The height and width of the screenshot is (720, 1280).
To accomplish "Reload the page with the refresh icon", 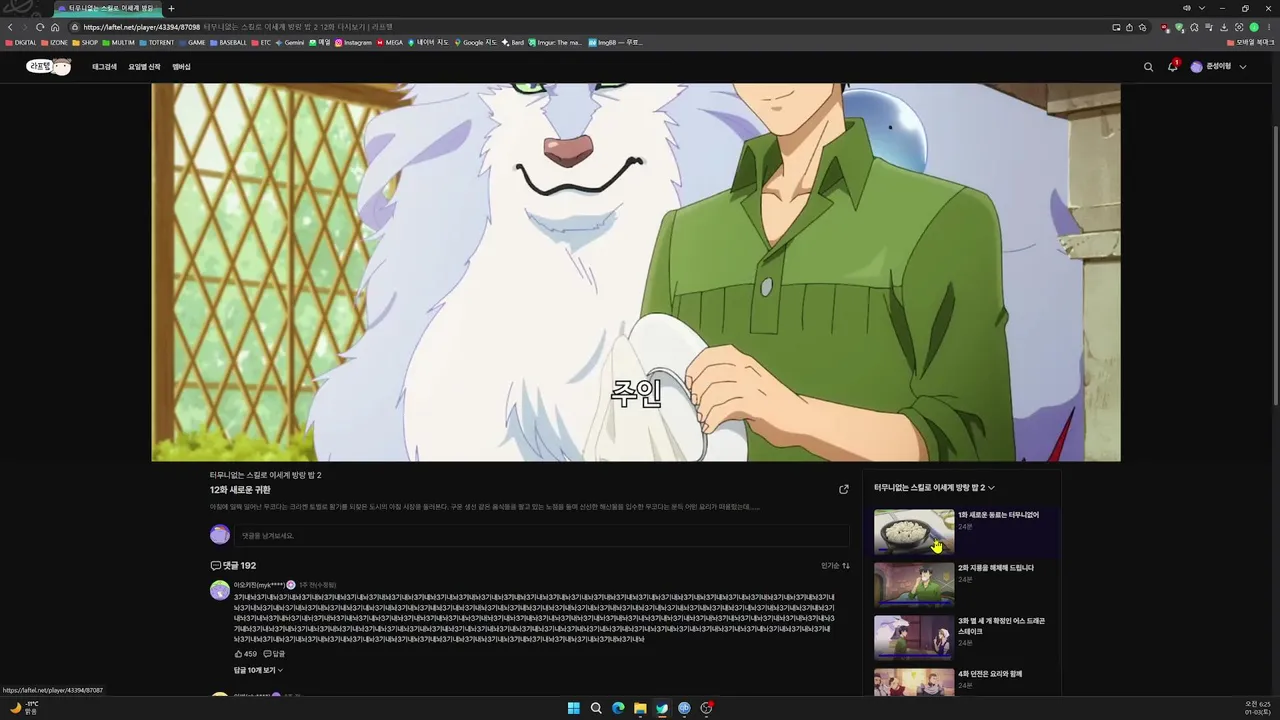I will click(40, 27).
